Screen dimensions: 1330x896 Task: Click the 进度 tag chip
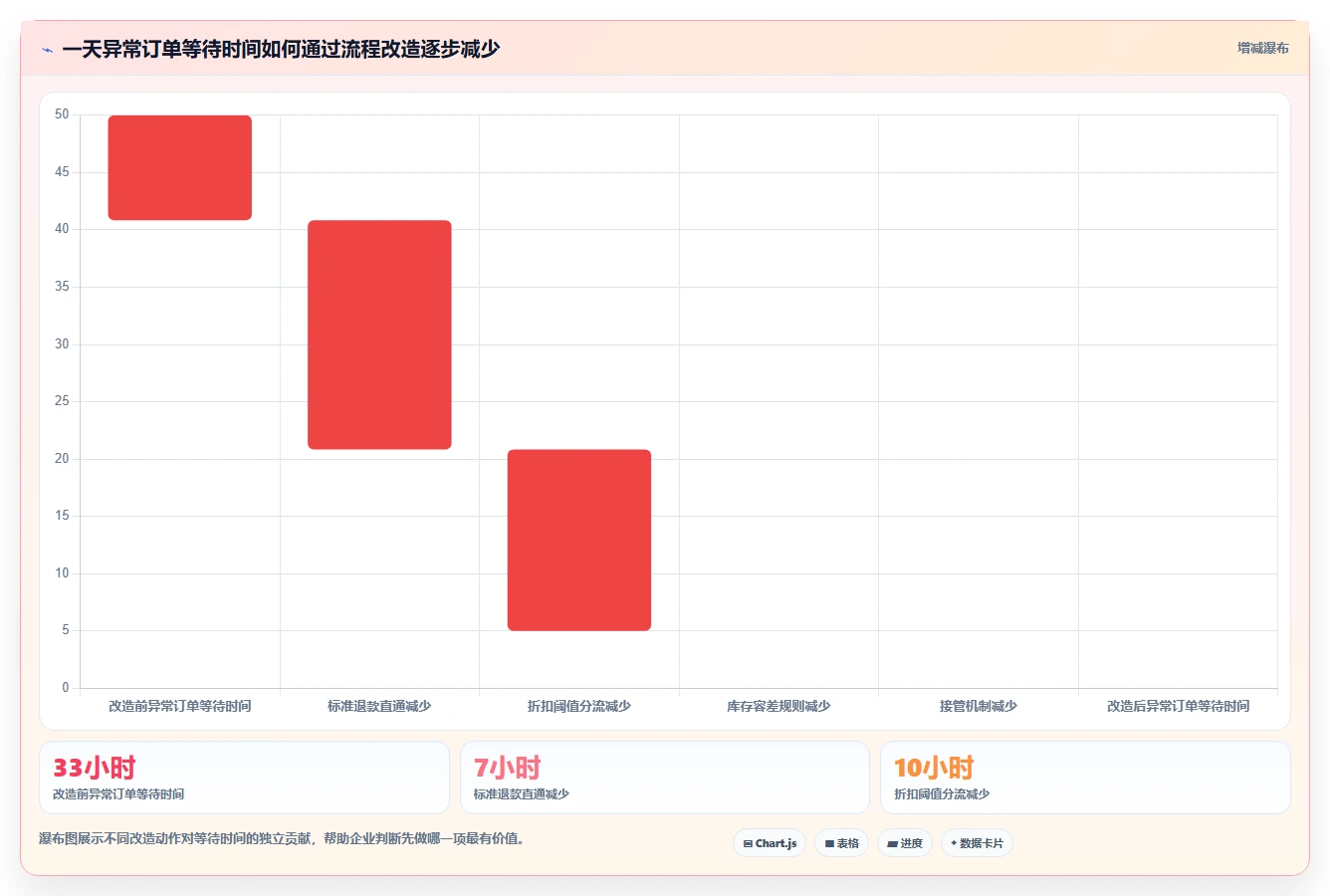904,843
